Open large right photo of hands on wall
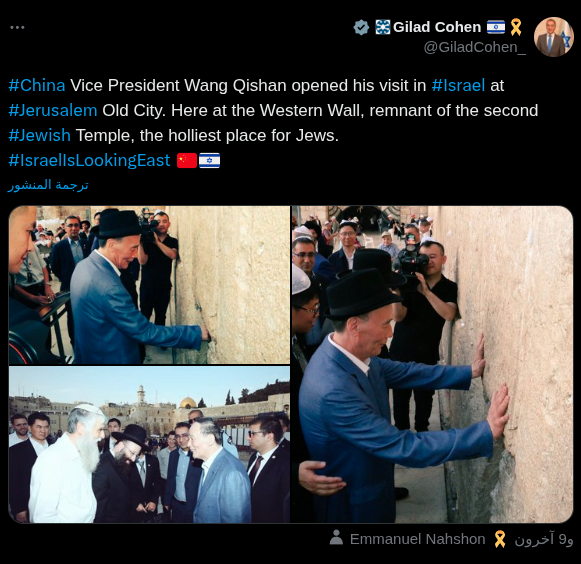 coord(432,365)
